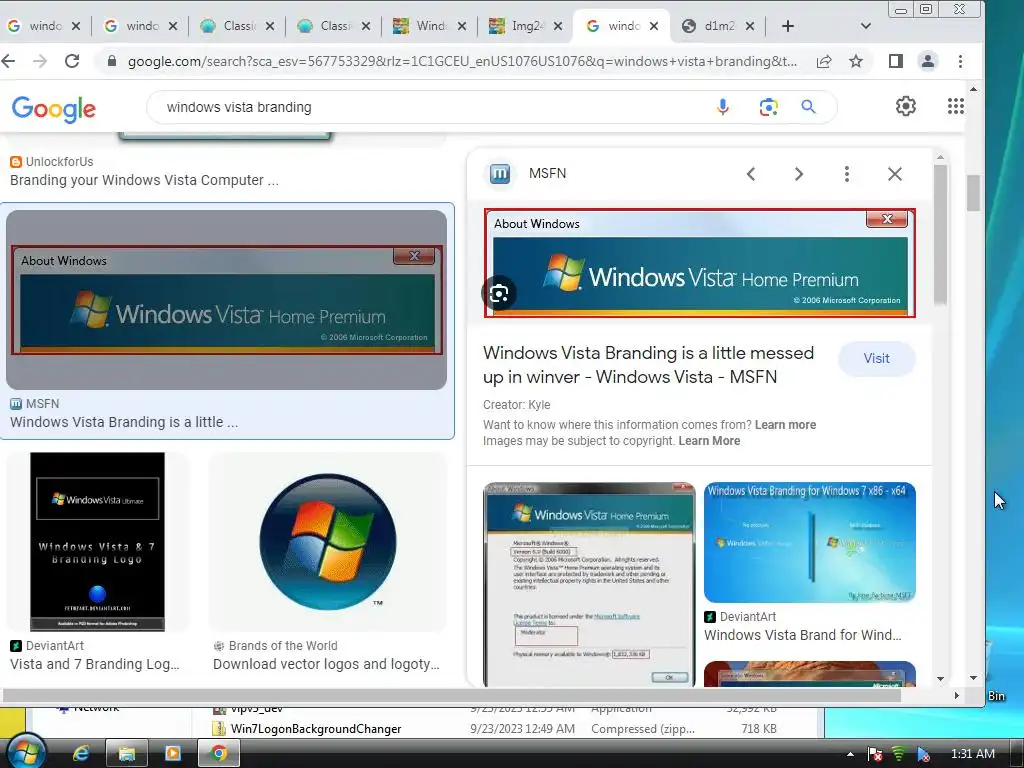The width and height of the screenshot is (1024, 768).
Task: Show next image in the preview panel
Action: click(799, 174)
